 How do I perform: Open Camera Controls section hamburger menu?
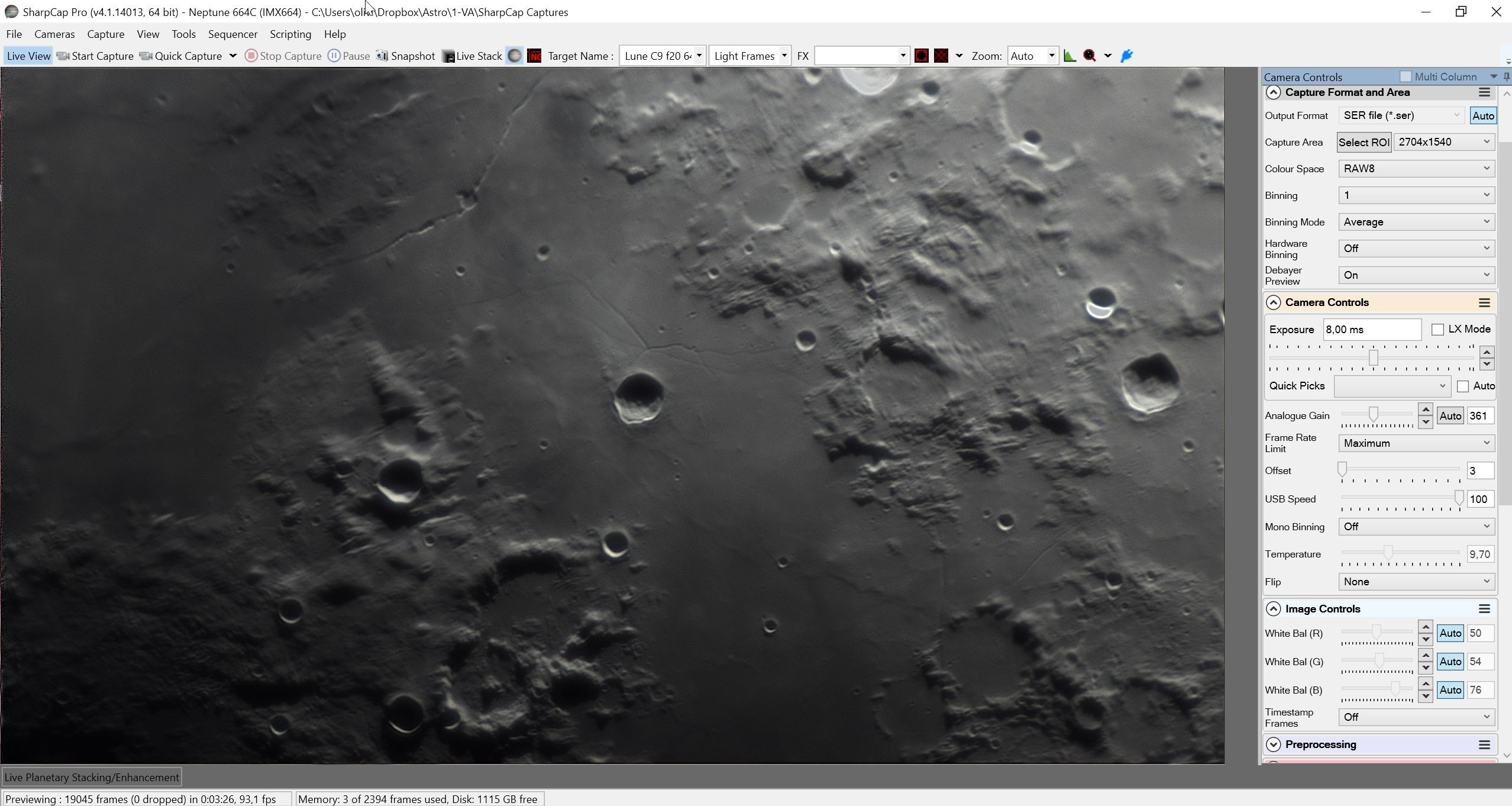point(1484,302)
